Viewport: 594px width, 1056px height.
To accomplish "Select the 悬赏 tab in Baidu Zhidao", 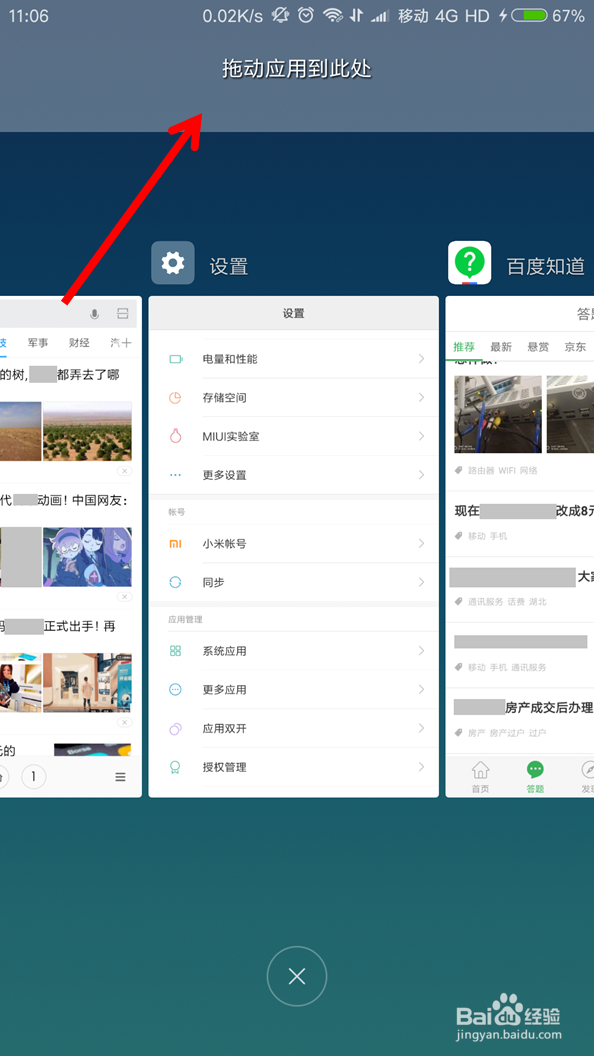I will pyautogui.click(x=538, y=347).
